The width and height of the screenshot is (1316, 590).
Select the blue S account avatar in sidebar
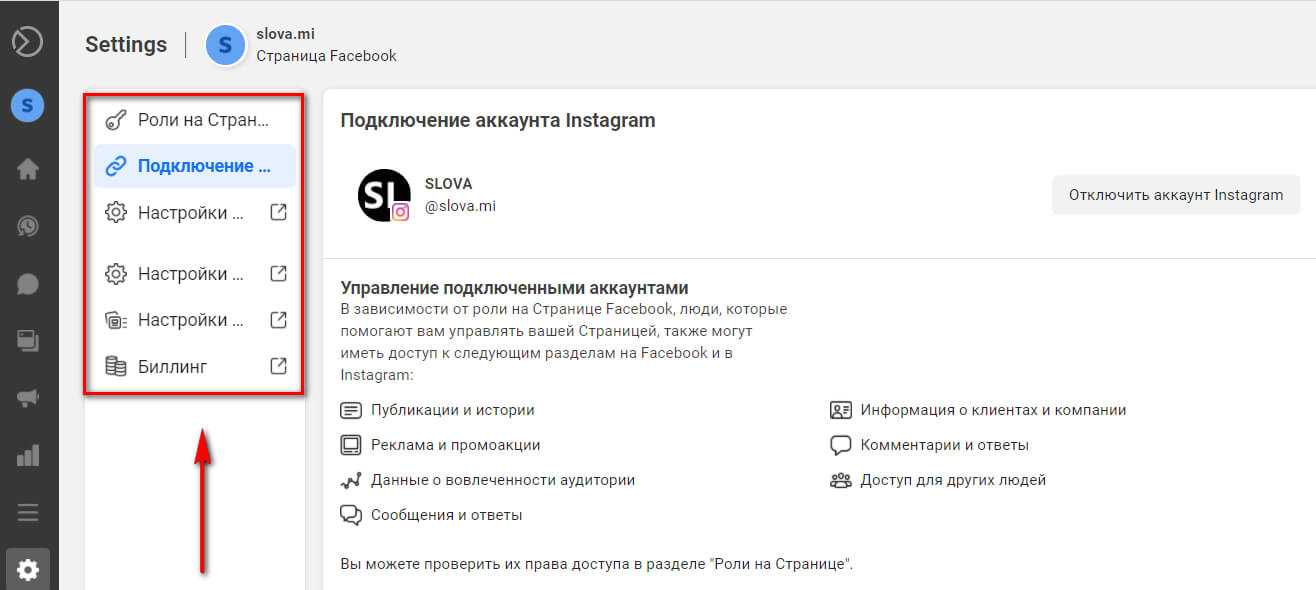click(x=28, y=104)
